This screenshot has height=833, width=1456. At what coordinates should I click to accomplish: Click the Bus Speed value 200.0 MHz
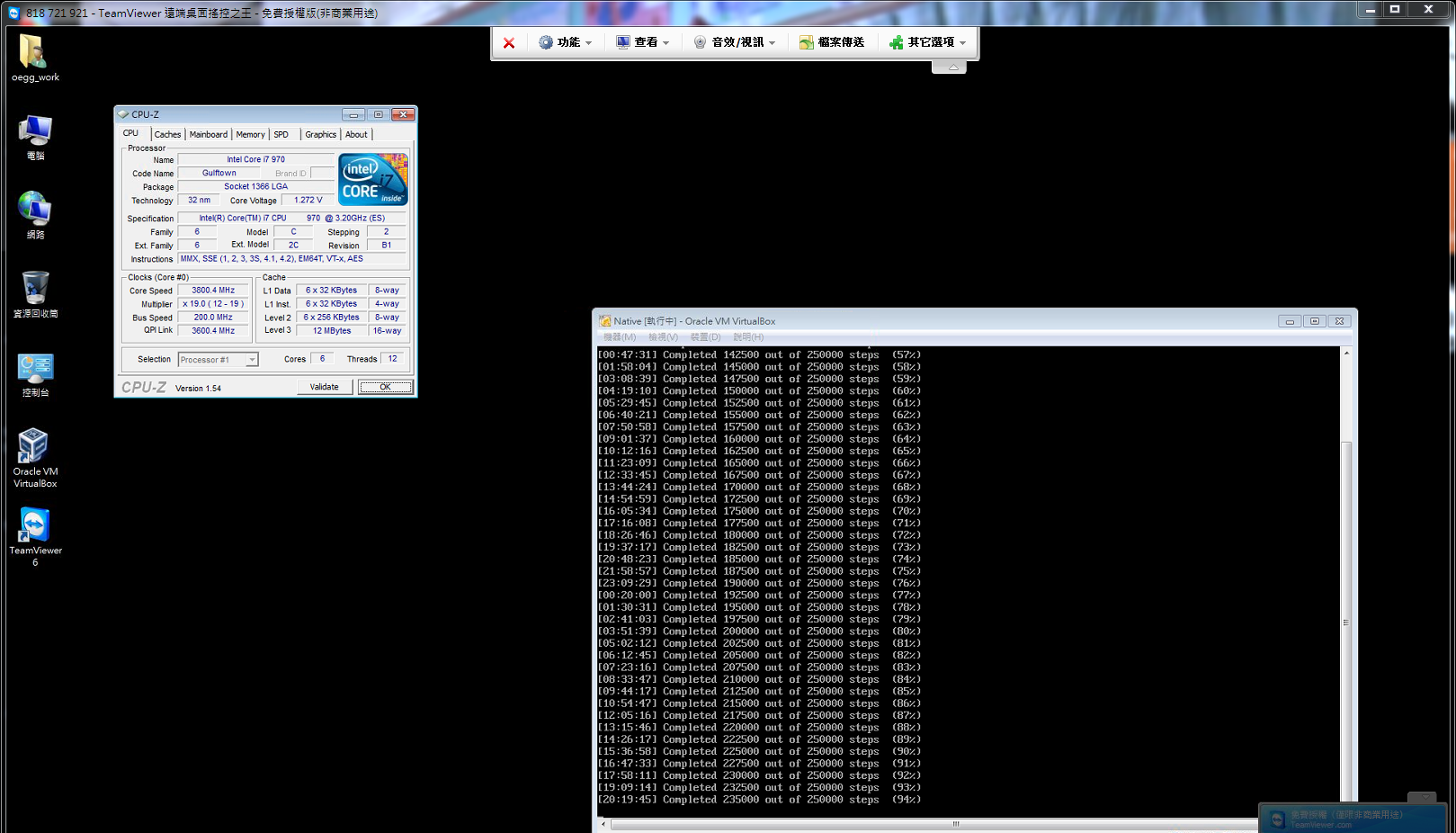pos(213,318)
